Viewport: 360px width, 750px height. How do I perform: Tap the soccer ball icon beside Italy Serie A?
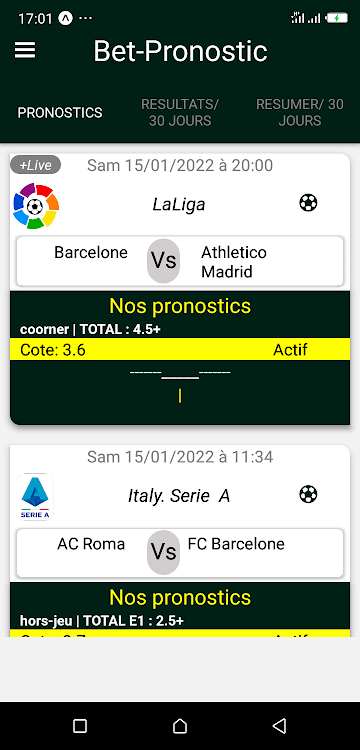308,494
